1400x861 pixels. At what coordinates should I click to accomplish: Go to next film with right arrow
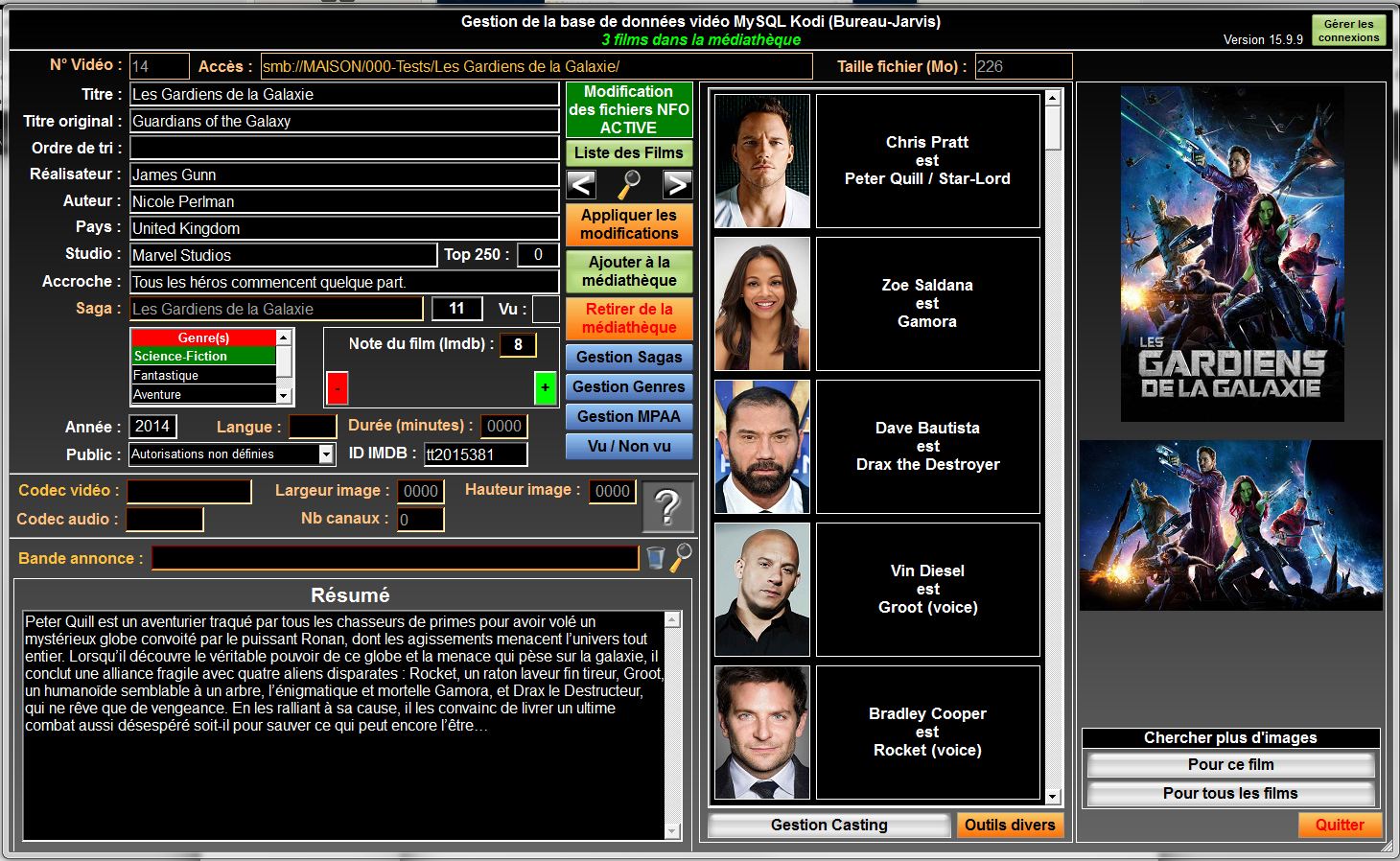[x=677, y=184]
